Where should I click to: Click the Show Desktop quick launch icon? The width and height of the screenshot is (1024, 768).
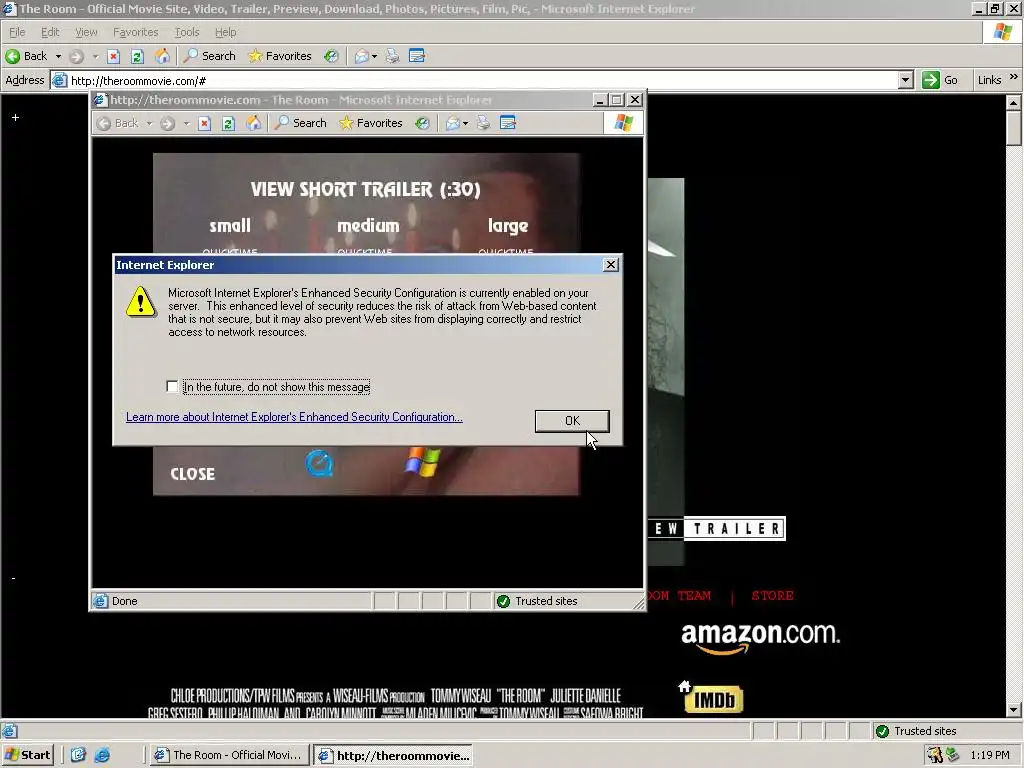[78, 755]
